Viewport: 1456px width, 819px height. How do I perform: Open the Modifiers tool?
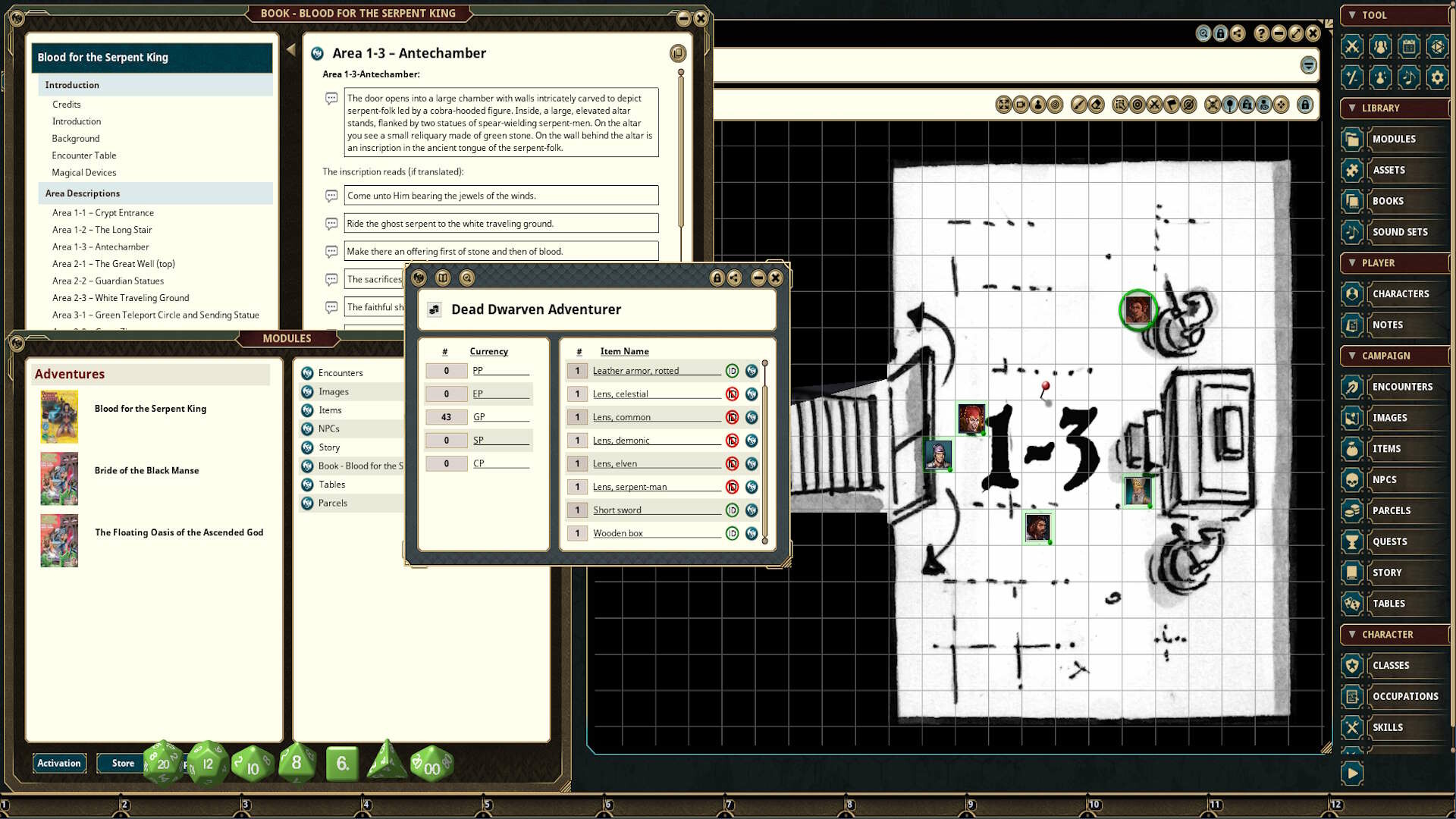point(1352,77)
